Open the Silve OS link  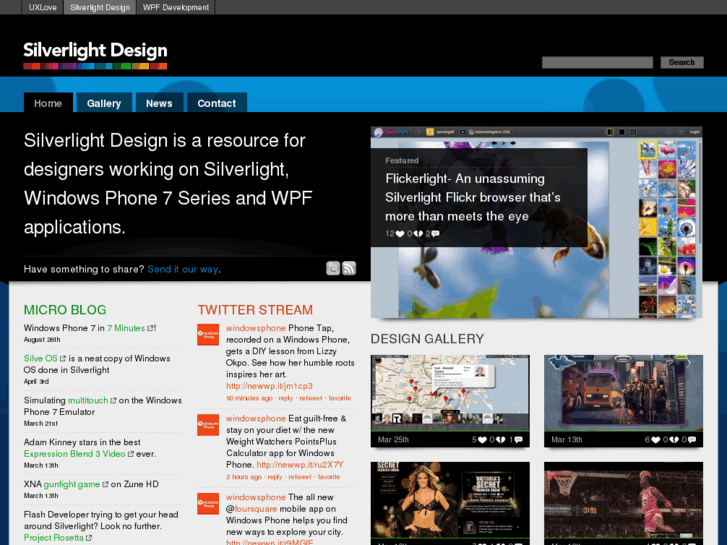[x=41, y=359]
